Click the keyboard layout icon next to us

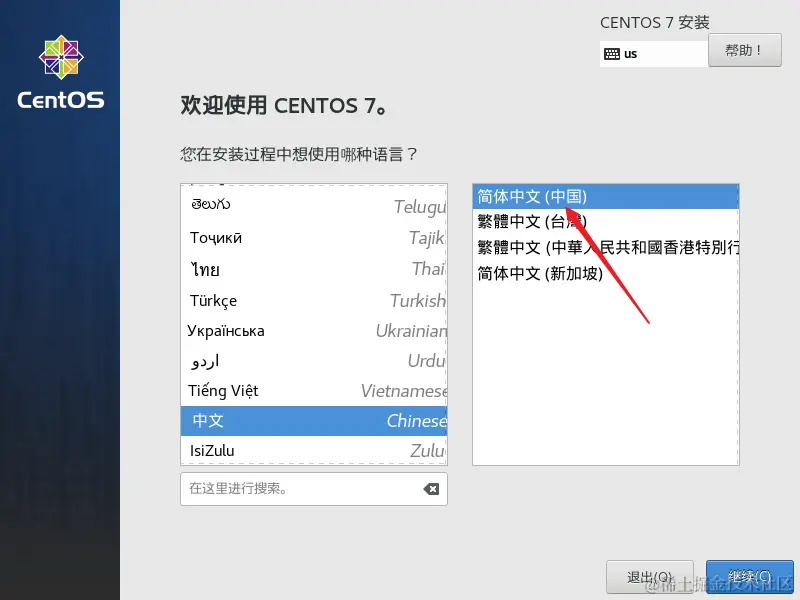(611, 54)
